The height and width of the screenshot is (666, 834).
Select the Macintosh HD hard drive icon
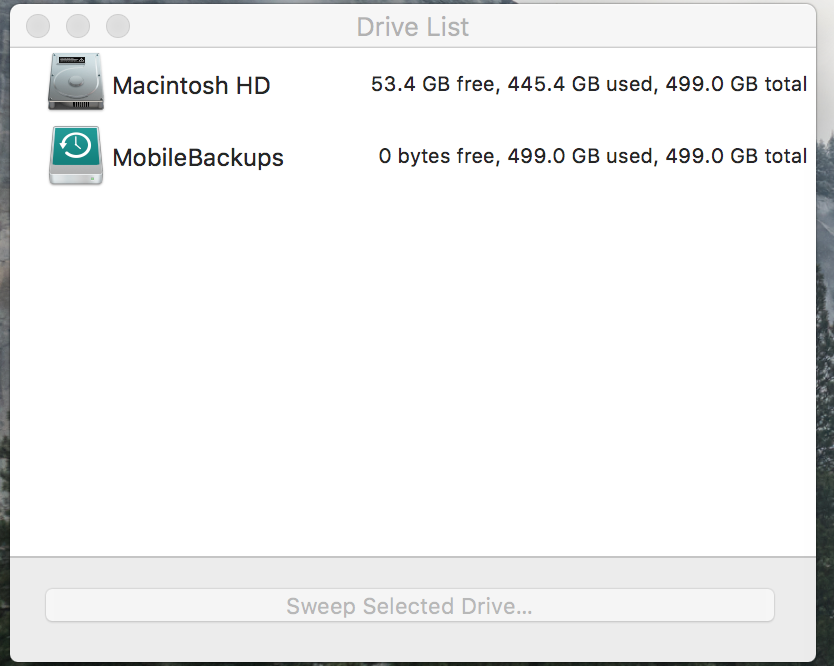tap(75, 82)
